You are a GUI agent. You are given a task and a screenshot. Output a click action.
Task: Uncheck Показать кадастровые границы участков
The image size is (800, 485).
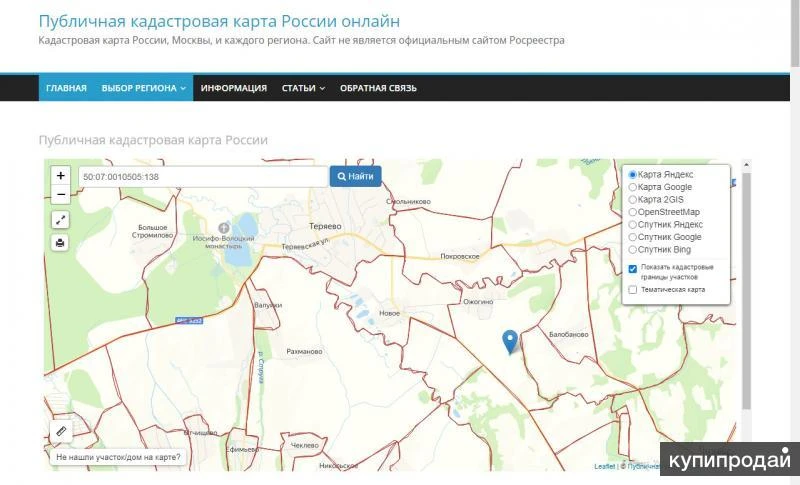[x=633, y=268]
